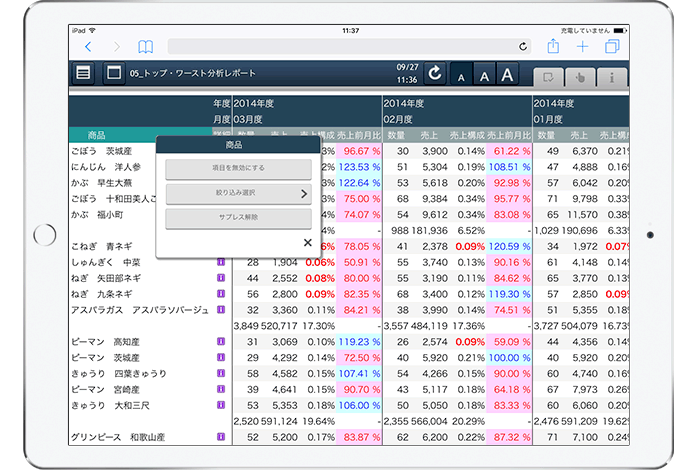
Task: Tap the subtotal value 566,004
Action: click(x=429, y=421)
